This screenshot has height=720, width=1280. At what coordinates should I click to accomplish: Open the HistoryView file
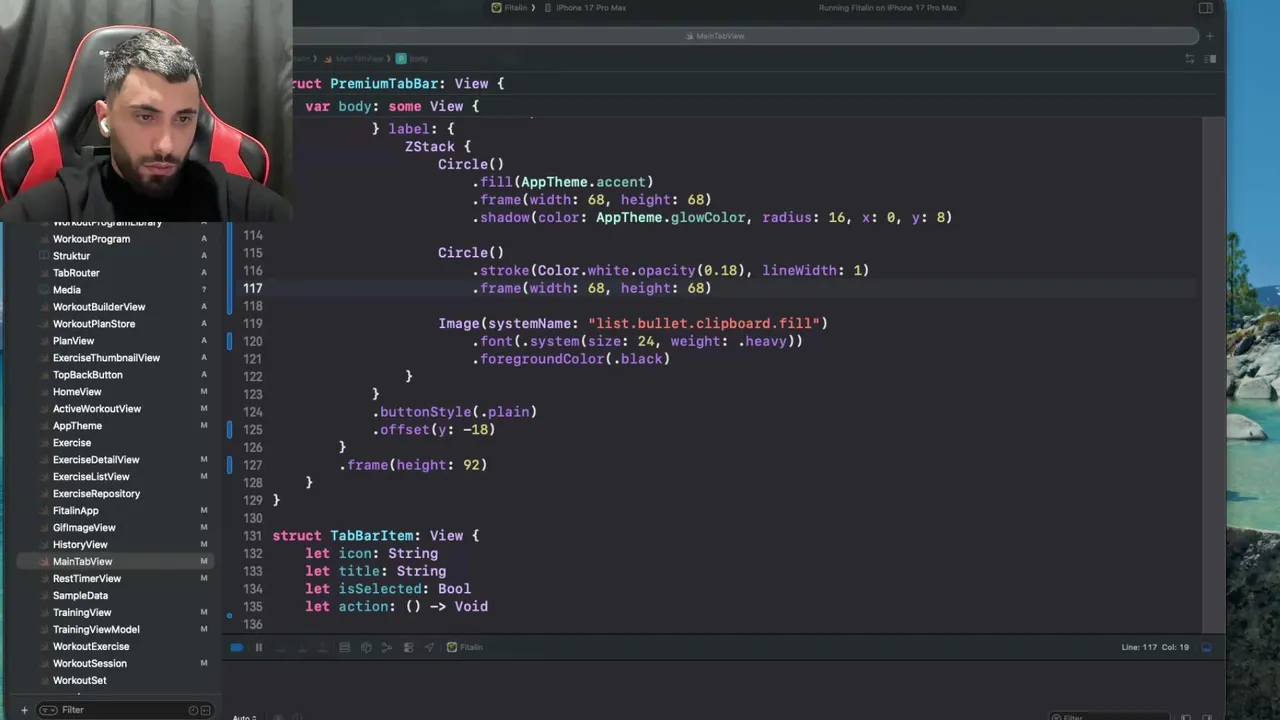pos(80,545)
